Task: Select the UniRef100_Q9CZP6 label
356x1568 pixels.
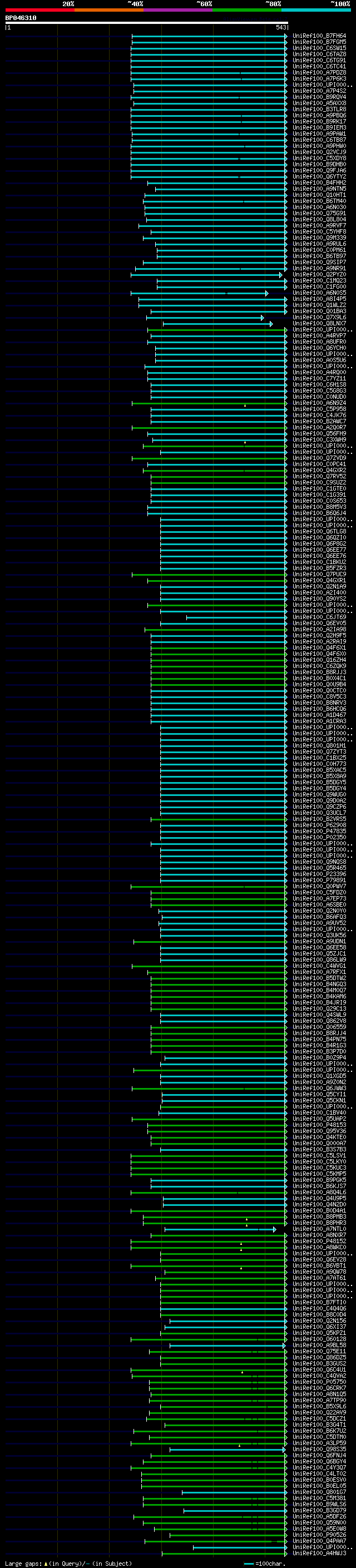Action: pos(319,807)
